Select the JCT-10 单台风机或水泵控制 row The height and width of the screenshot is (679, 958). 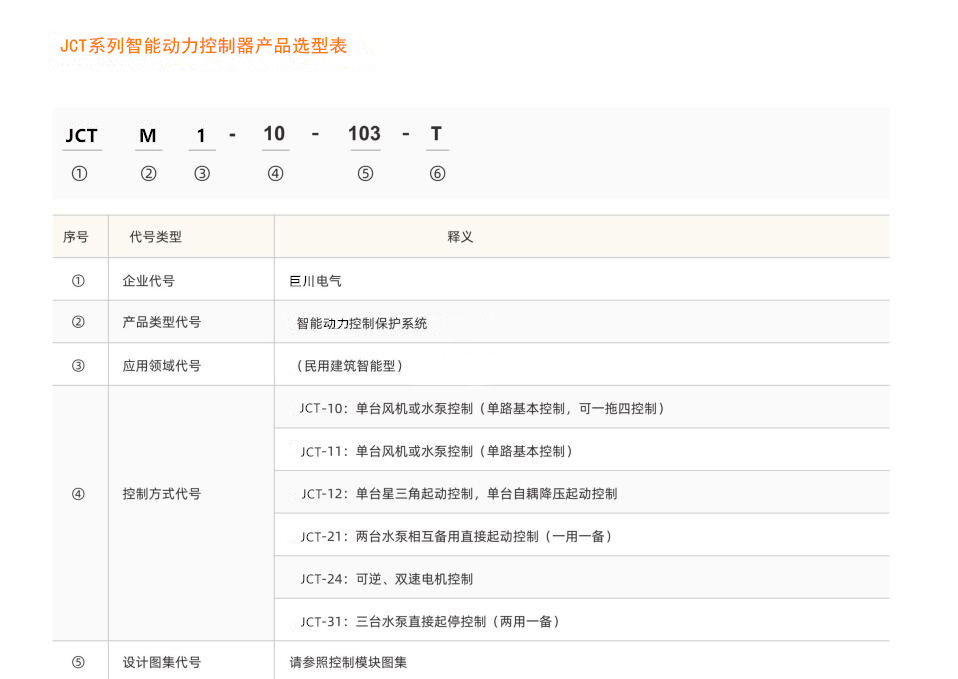click(x=481, y=408)
